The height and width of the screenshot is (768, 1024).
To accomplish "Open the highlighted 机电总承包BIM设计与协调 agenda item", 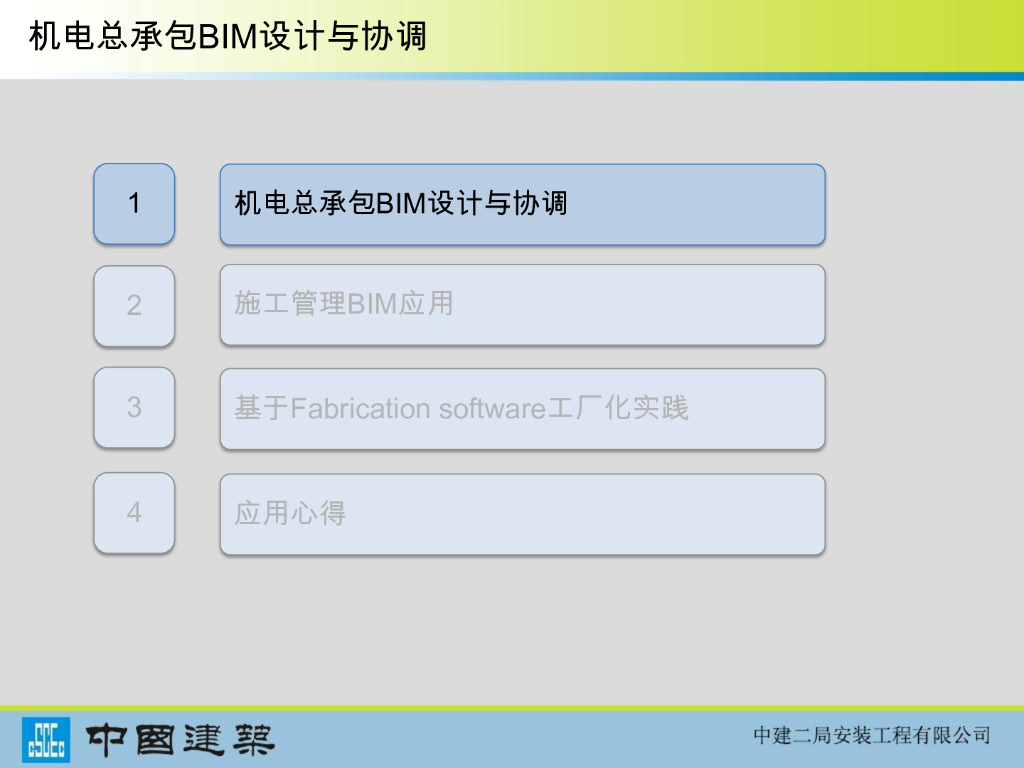I will [522, 204].
